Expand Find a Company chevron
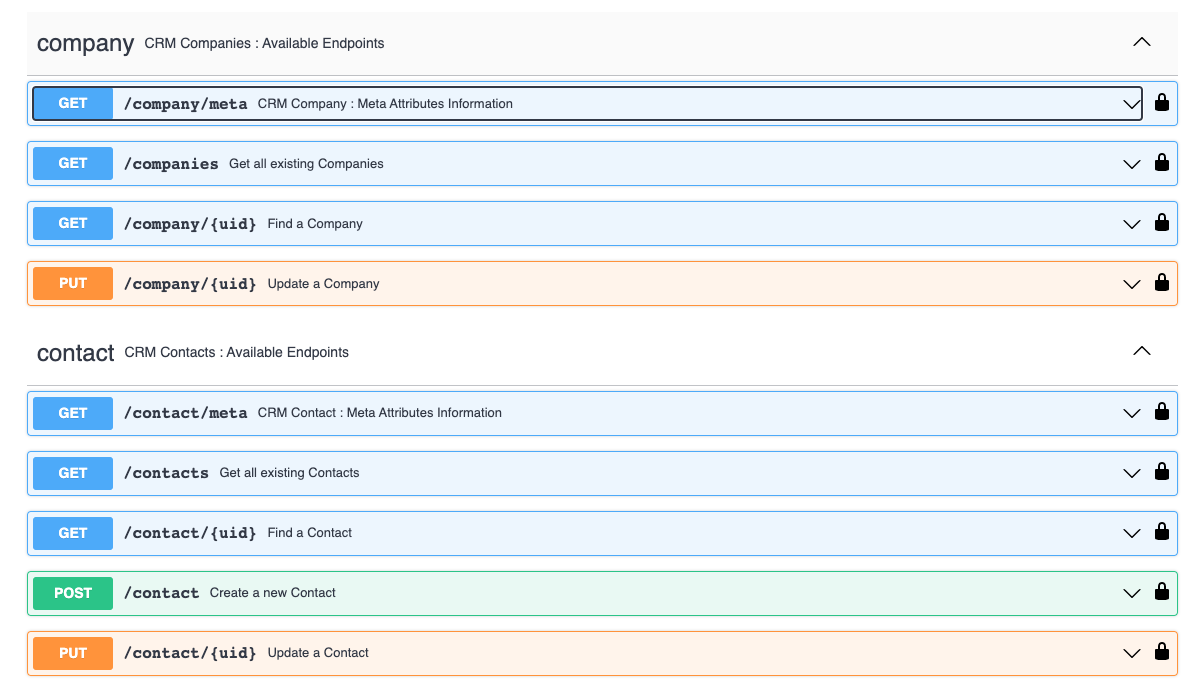The image size is (1190, 685). 1132,225
